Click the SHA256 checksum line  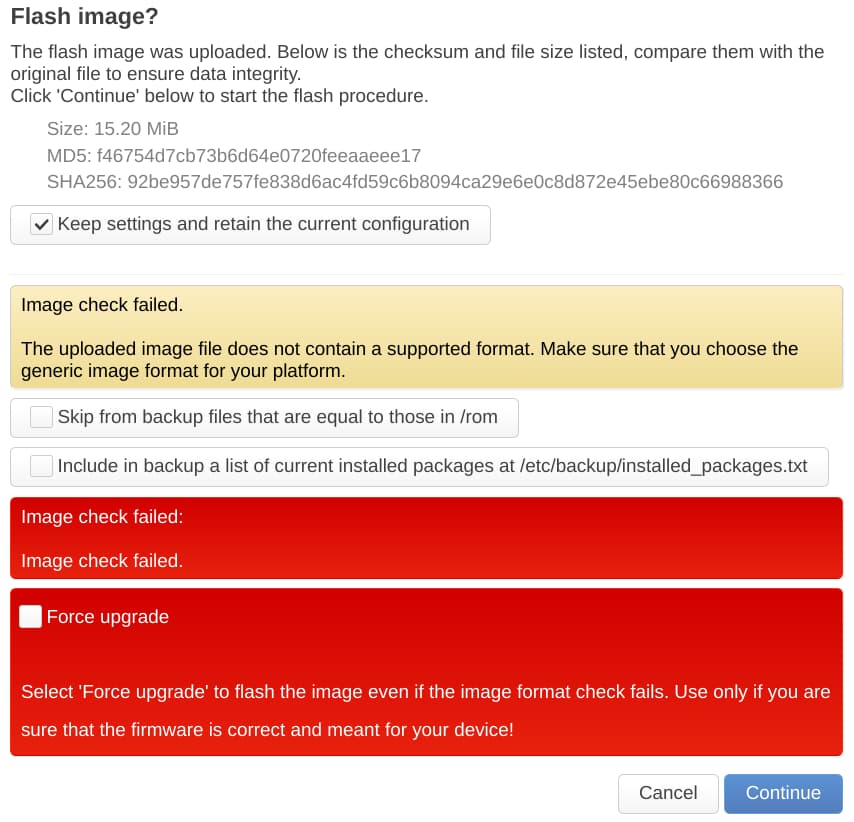[415, 182]
